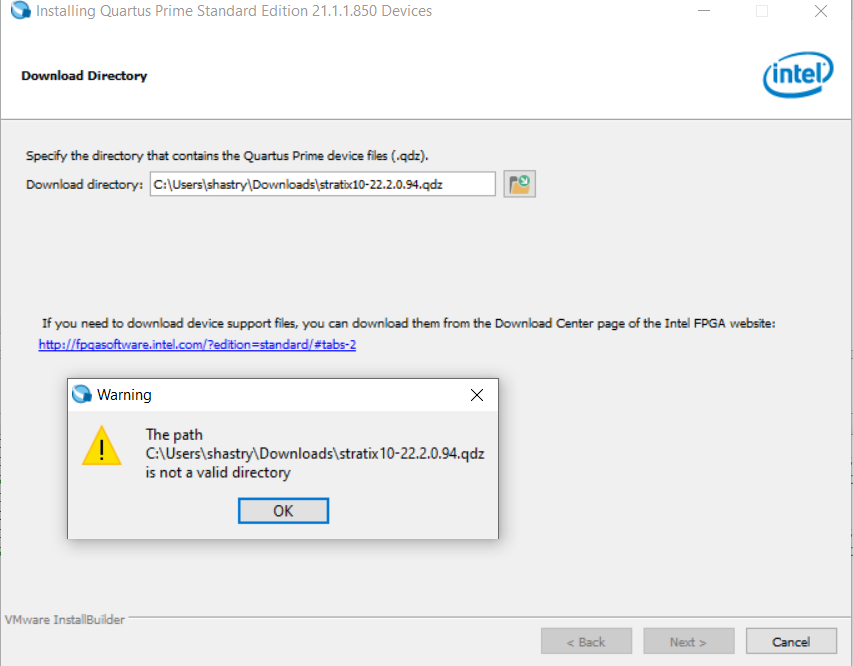Click the browse folder icon
This screenshot has width=853, height=666.
[519, 184]
